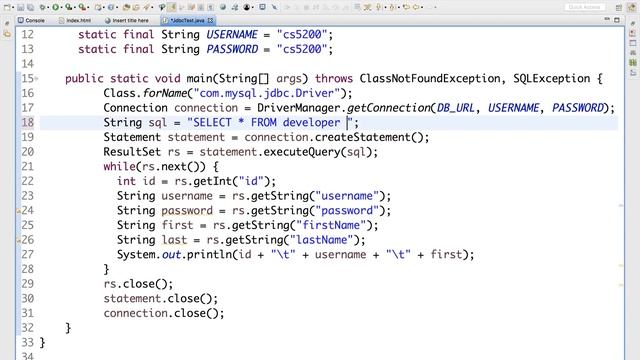Click 'println' on line 27

point(209,255)
